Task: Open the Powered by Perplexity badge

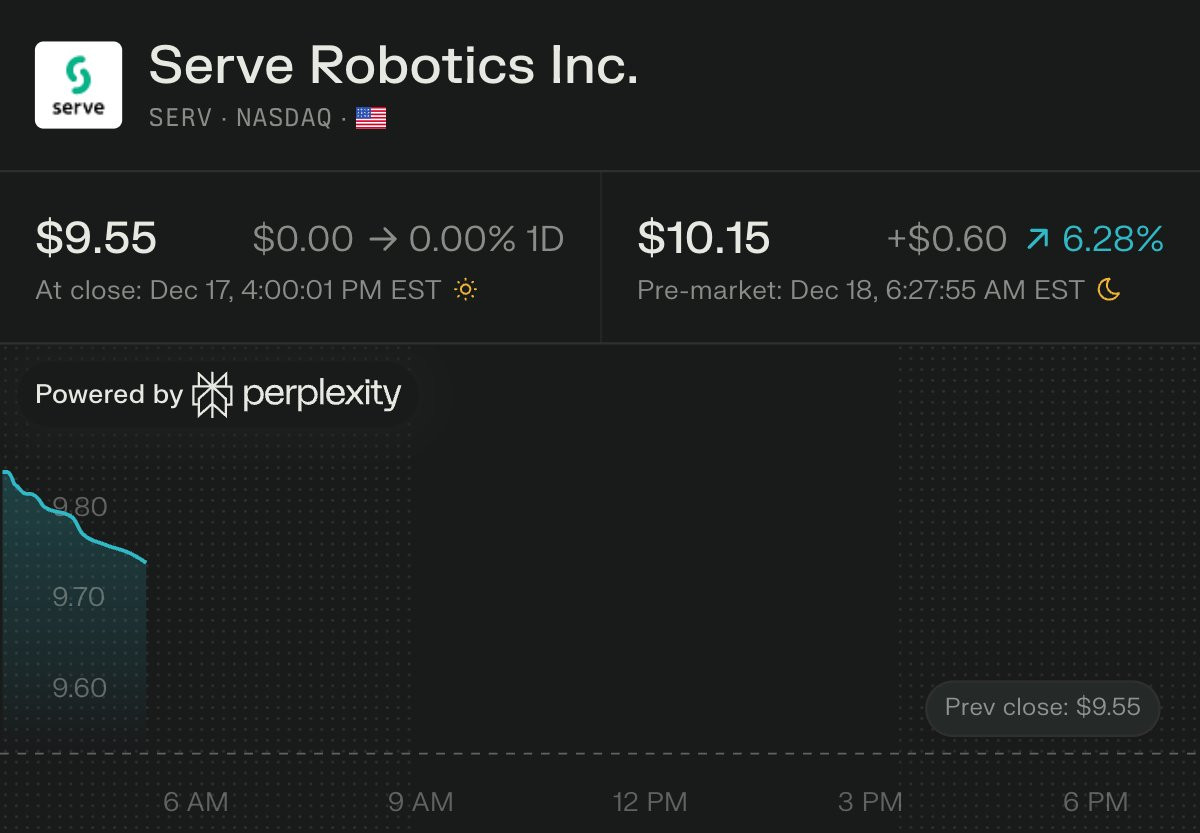Action: click(218, 394)
